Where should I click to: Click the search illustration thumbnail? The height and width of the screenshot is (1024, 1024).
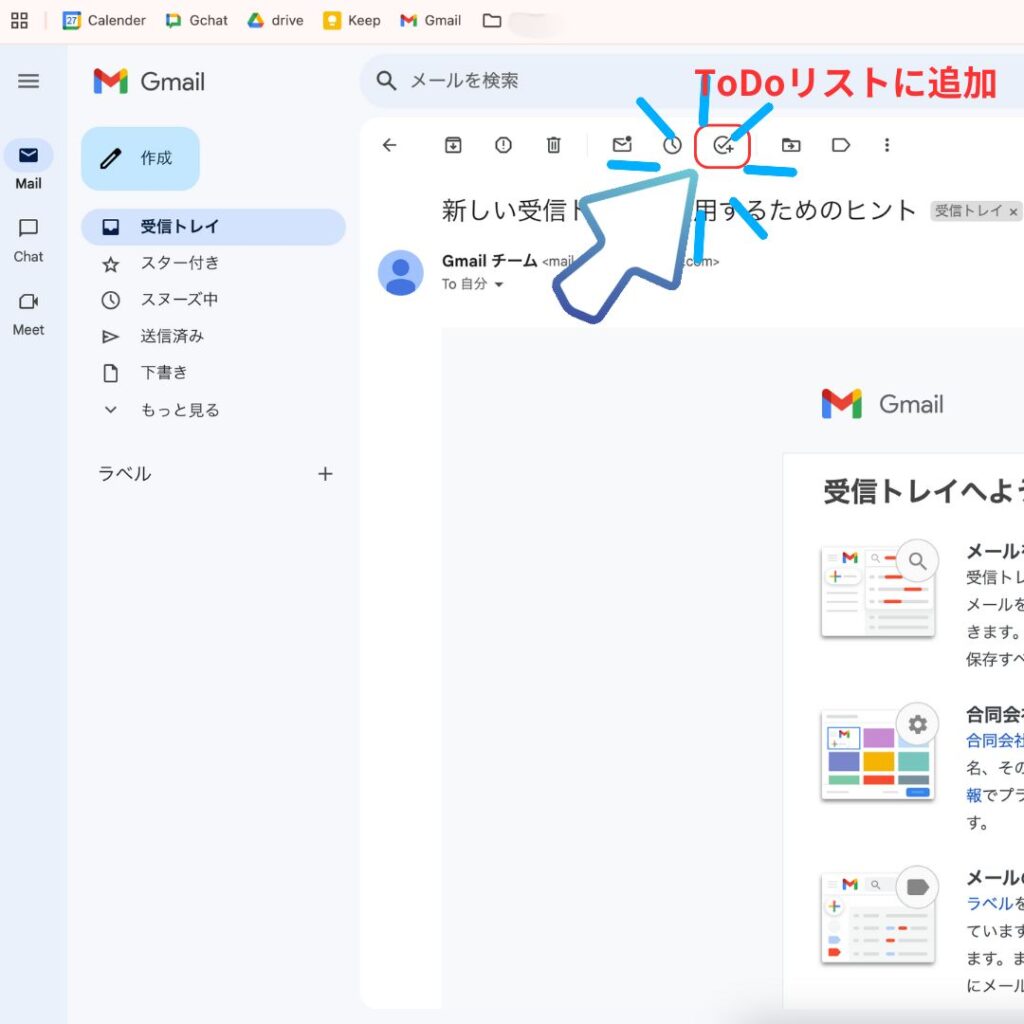[878, 590]
